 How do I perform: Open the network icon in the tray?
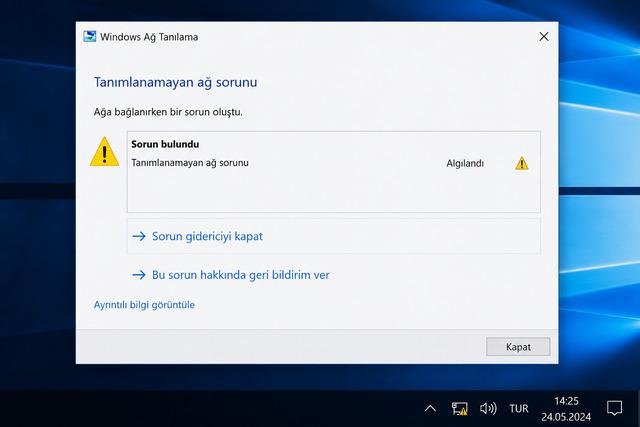[x=460, y=408]
